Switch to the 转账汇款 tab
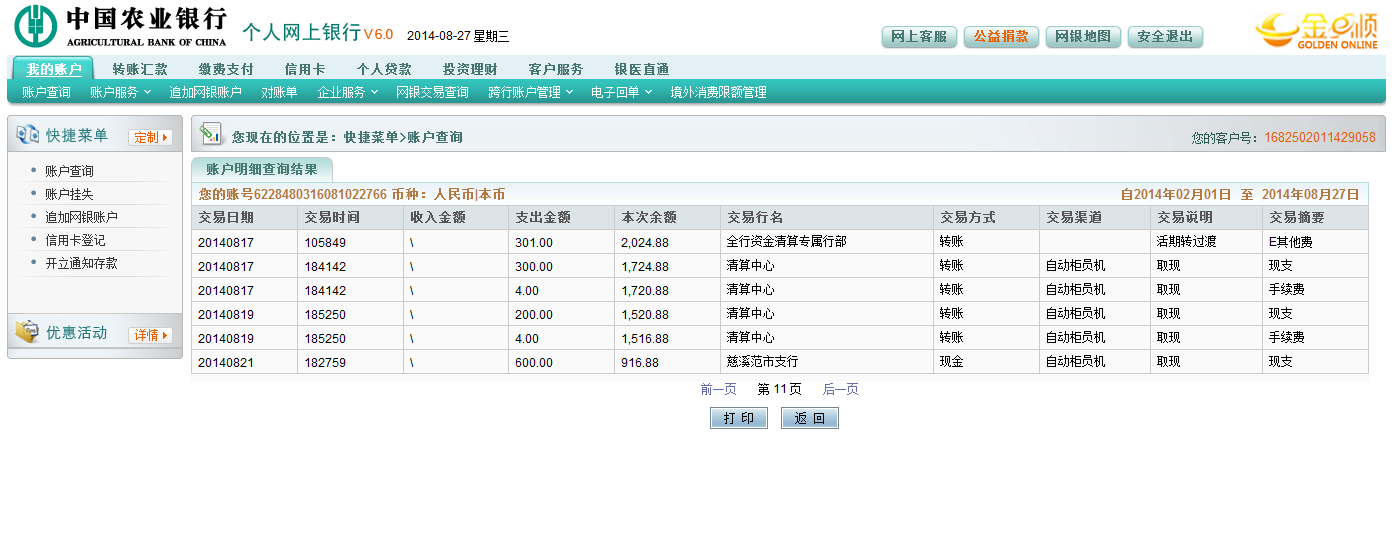Screen dimensions: 1396x544 click(140, 69)
